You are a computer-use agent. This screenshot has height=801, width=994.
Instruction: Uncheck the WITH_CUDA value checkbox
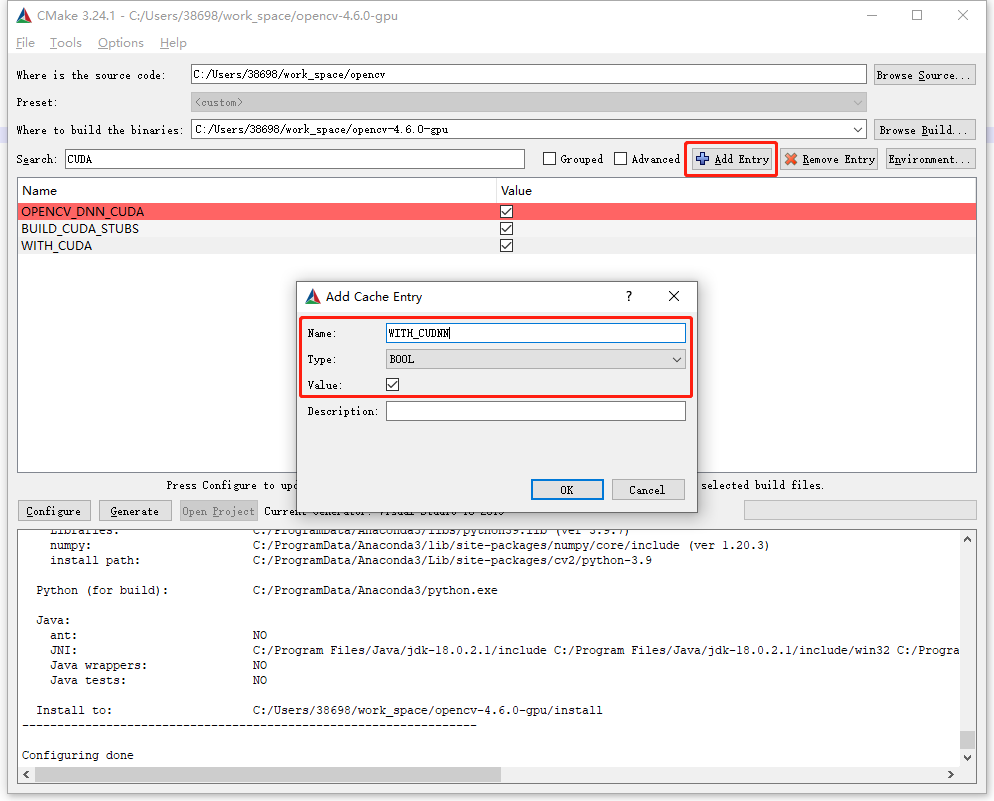point(506,246)
